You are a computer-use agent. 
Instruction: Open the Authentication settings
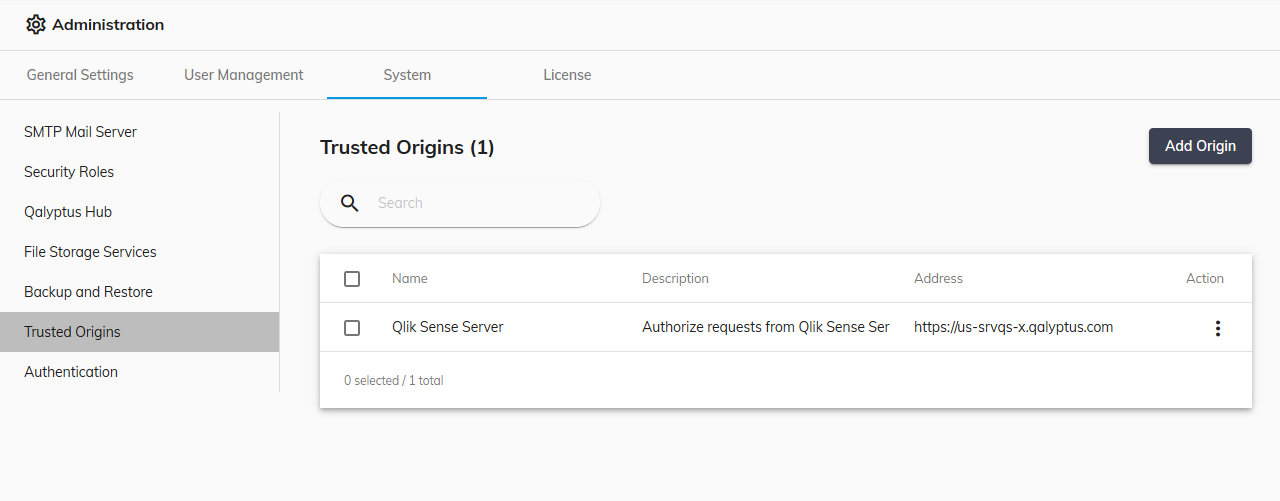139,372
